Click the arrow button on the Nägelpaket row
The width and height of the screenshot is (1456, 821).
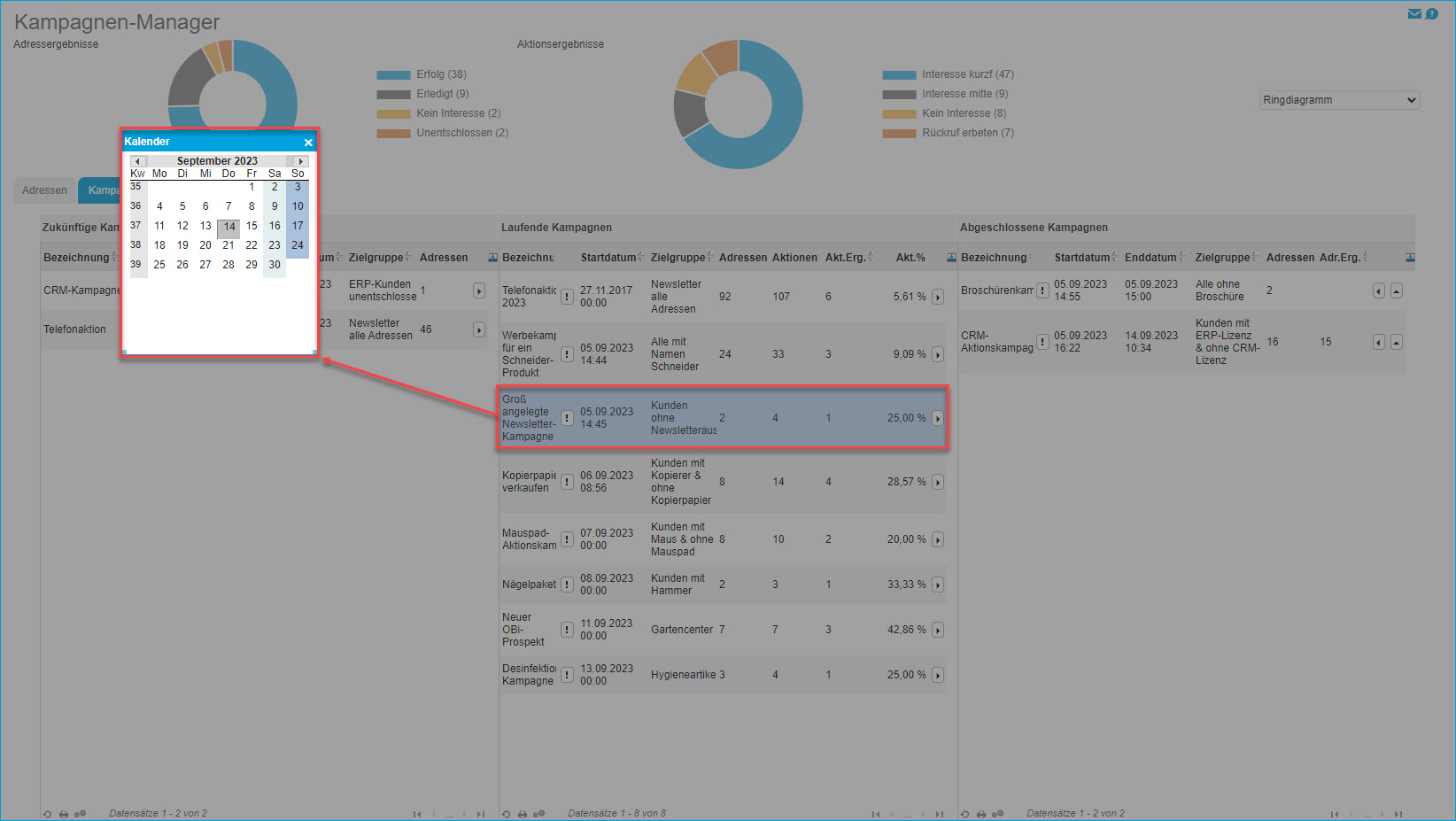(x=938, y=585)
